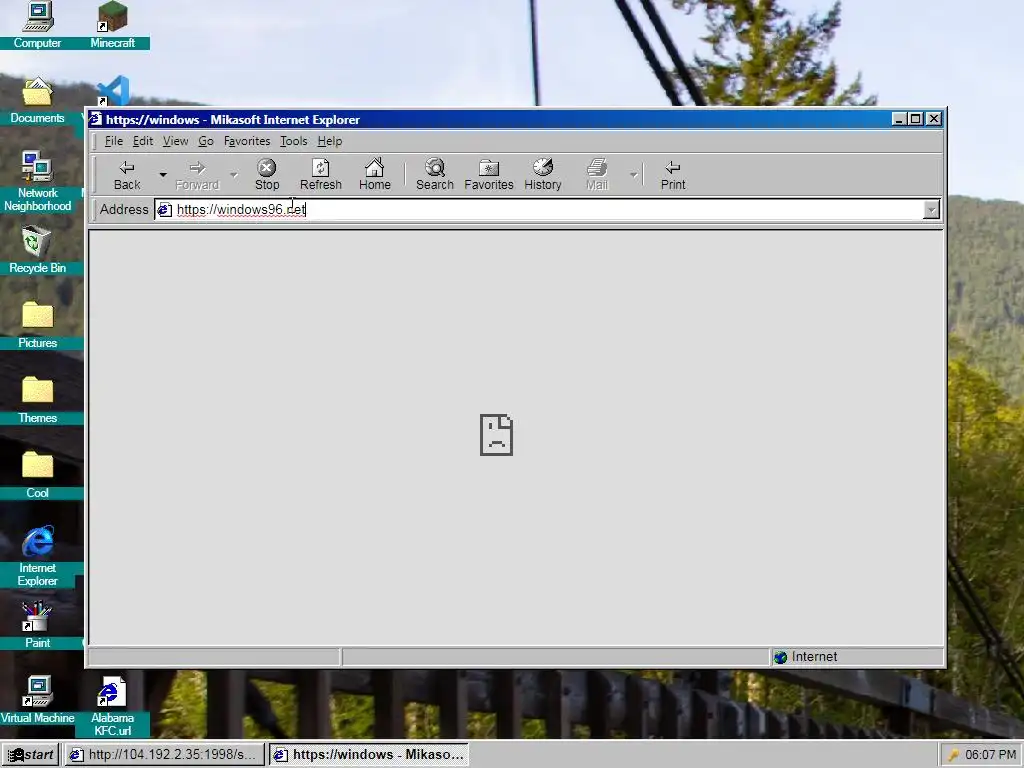Refresh the current page
This screenshot has width=1024, height=768.
tap(321, 175)
